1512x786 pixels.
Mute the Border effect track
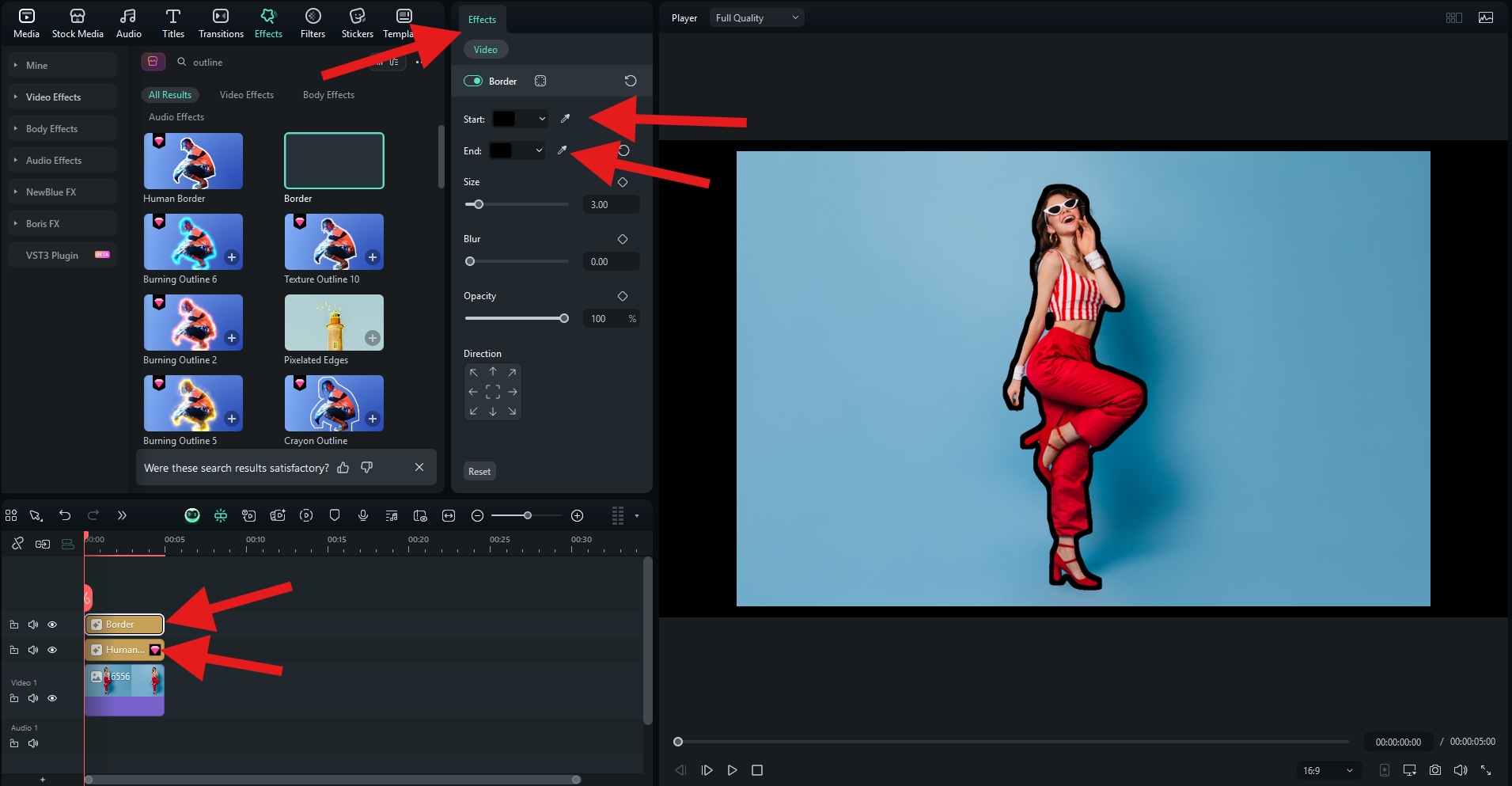(x=33, y=625)
